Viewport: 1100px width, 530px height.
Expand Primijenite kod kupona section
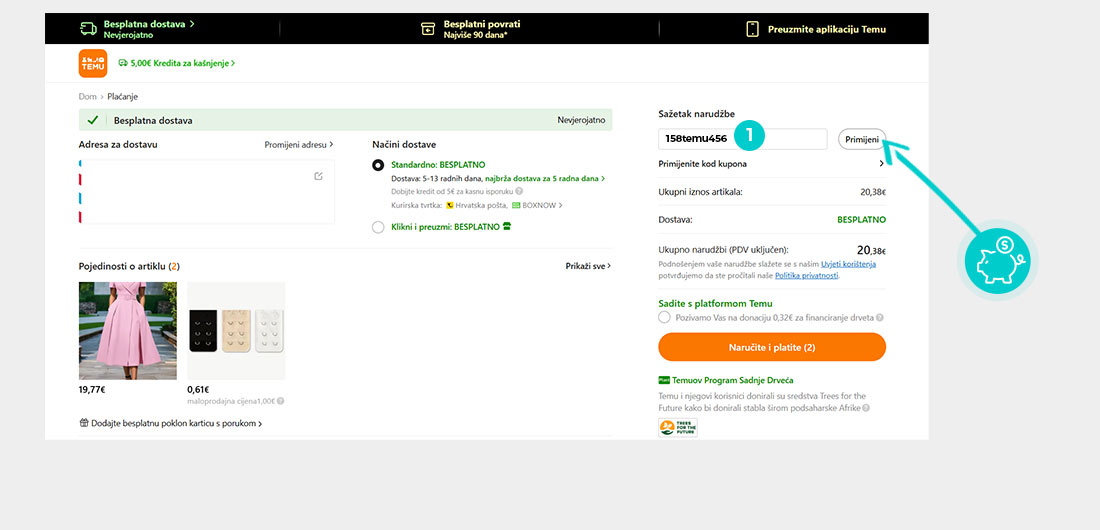click(772, 164)
